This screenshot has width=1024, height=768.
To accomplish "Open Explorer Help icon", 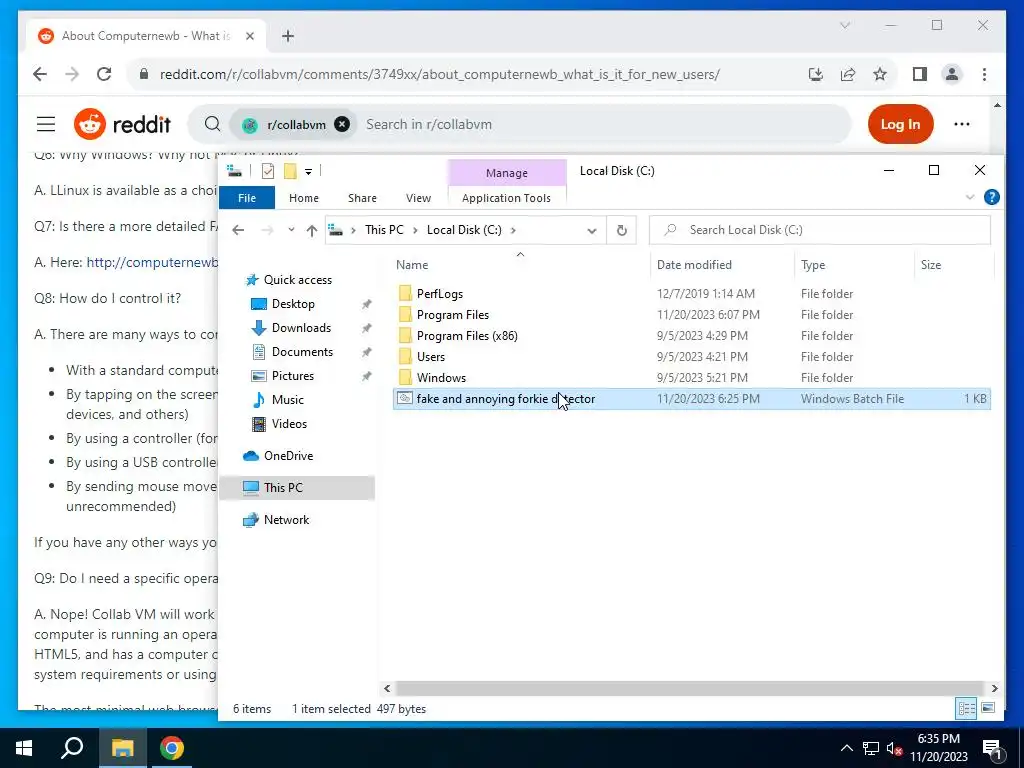I will pos(991,197).
